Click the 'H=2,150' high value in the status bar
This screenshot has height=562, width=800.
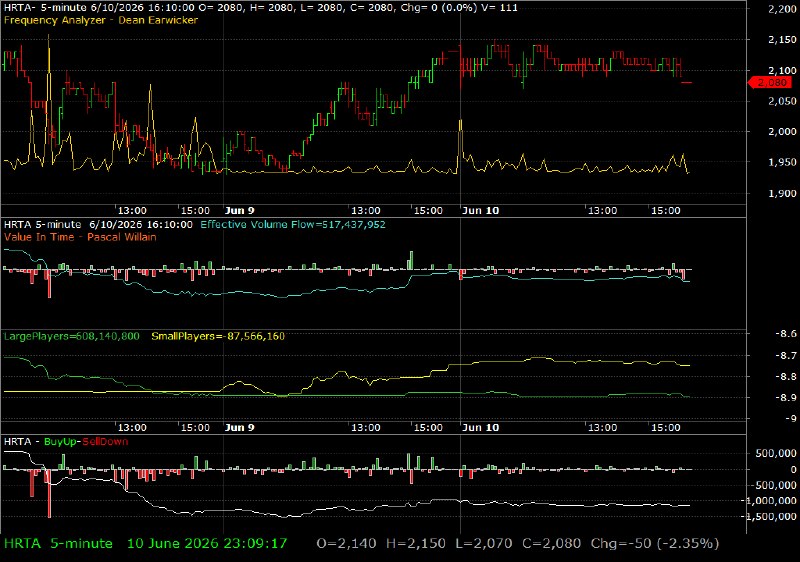coord(416,544)
